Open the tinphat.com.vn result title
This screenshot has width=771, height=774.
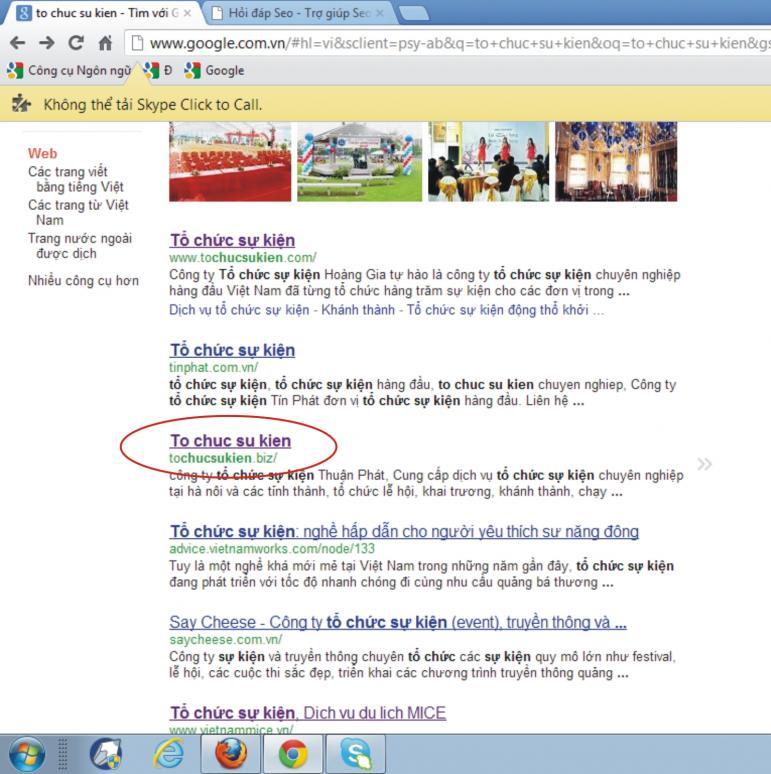pos(232,350)
